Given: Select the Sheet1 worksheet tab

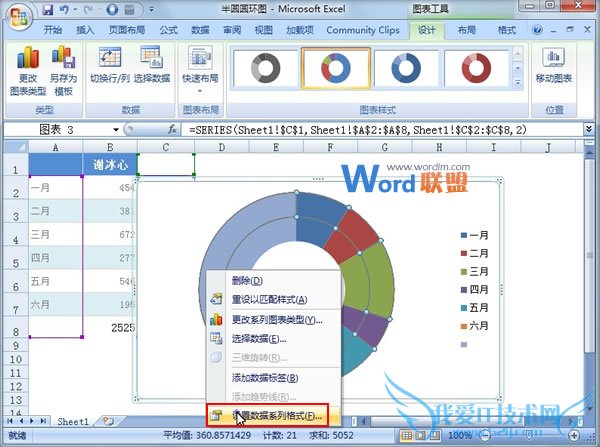Looking at the screenshot, I should (x=73, y=421).
